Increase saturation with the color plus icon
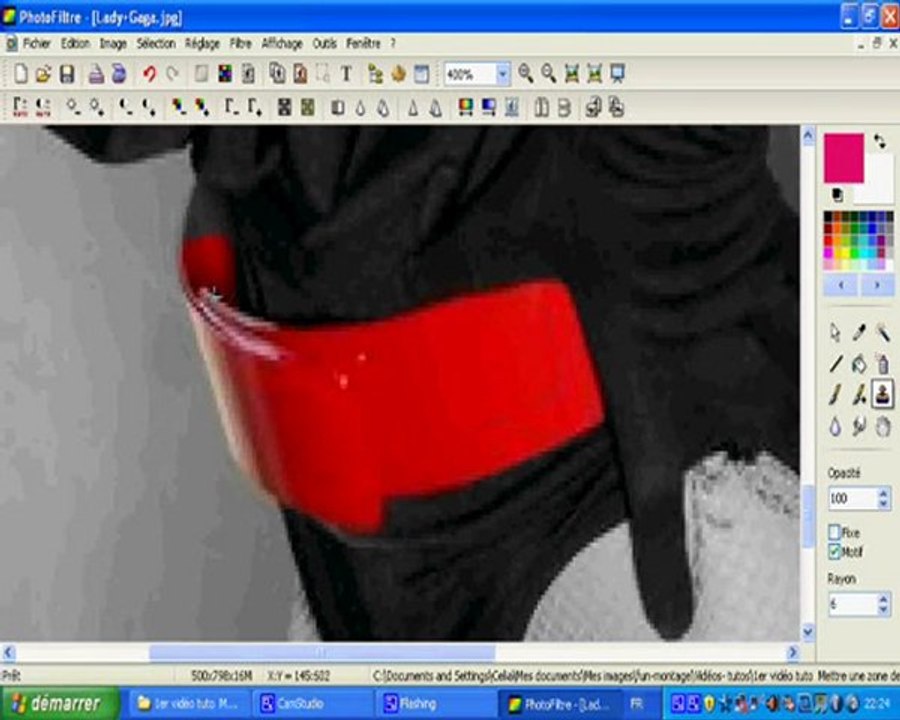 coord(201,107)
